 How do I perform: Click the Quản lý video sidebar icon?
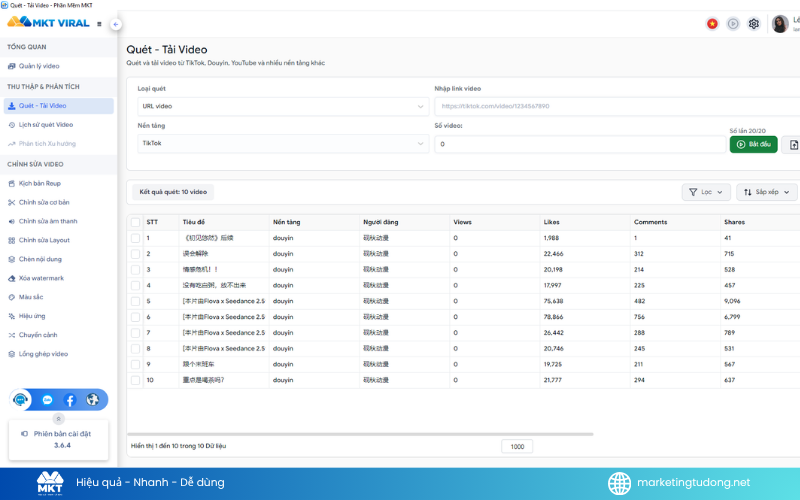click(11, 66)
